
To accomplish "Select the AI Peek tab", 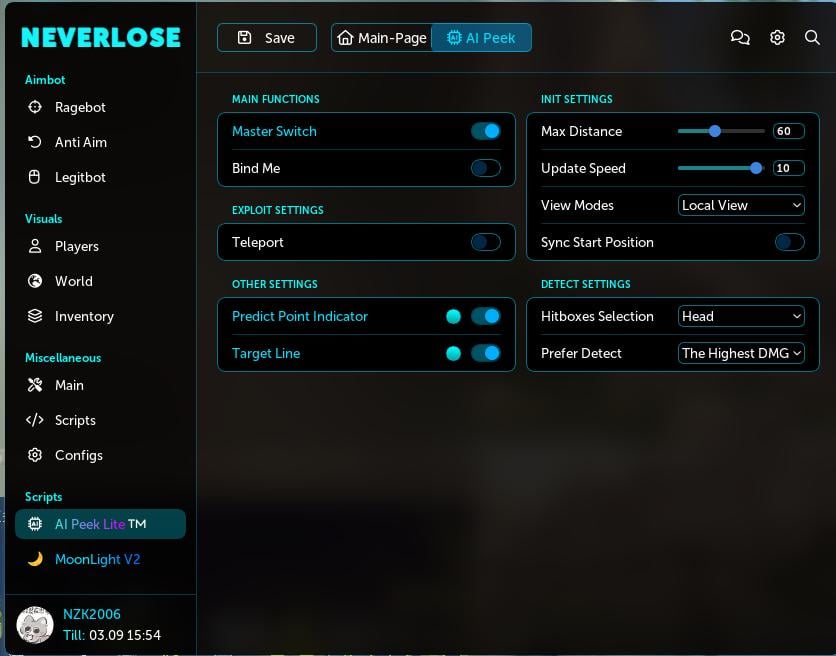I will pyautogui.click(x=481, y=37).
